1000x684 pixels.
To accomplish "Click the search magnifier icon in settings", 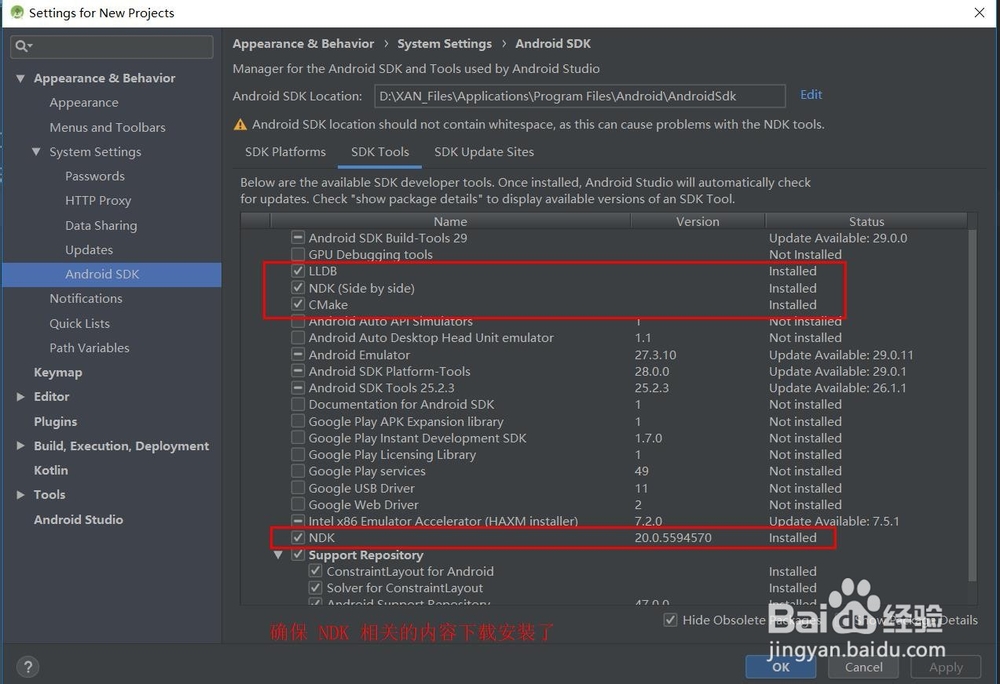I will [22, 46].
